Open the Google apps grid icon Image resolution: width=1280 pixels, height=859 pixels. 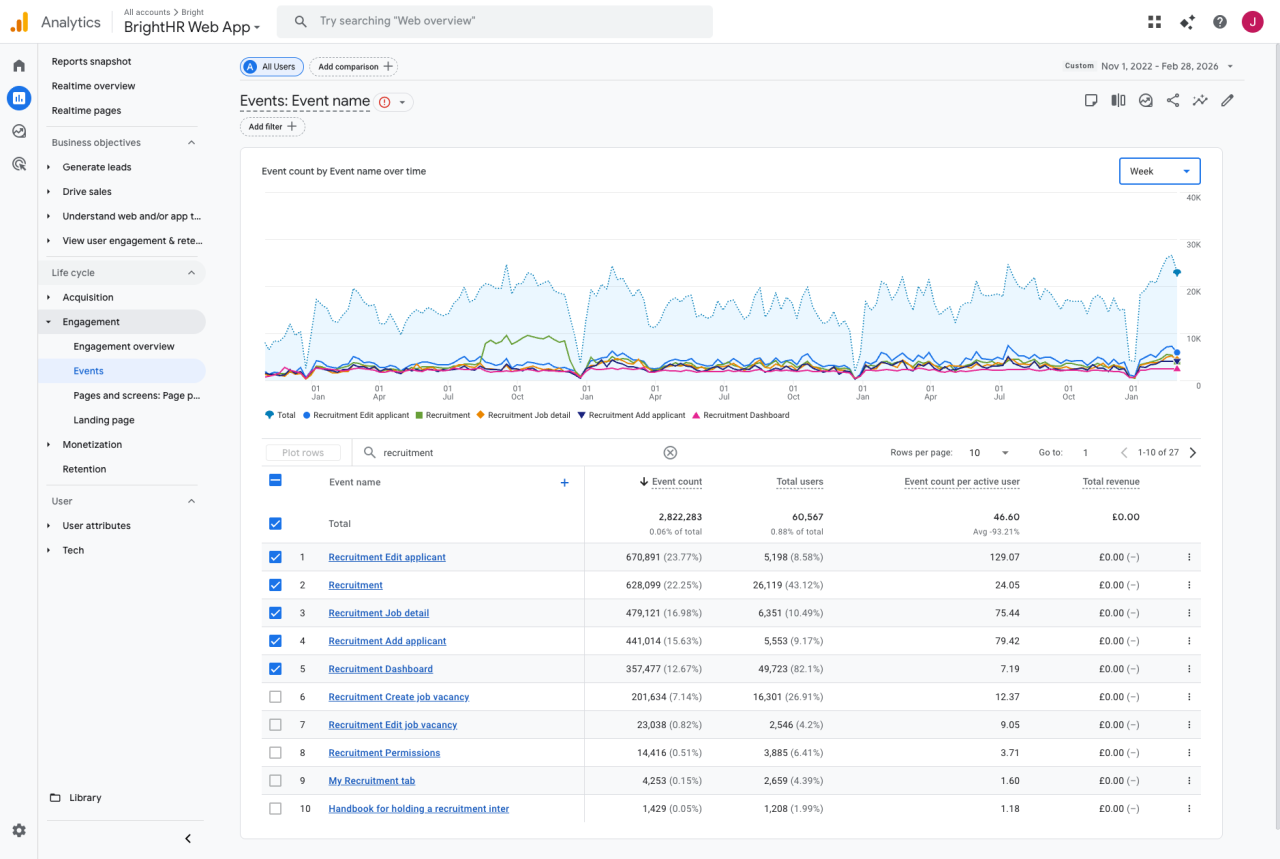point(1154,21)
